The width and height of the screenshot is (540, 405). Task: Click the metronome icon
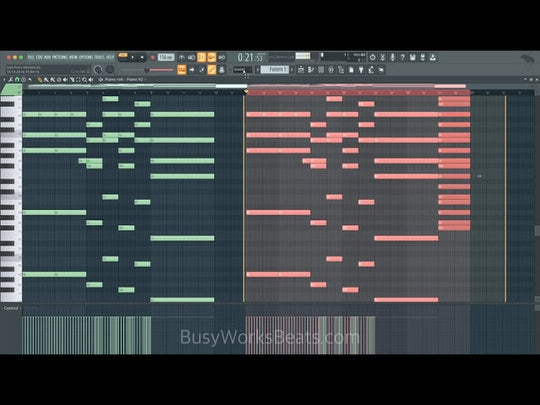(x=181, y=57)
